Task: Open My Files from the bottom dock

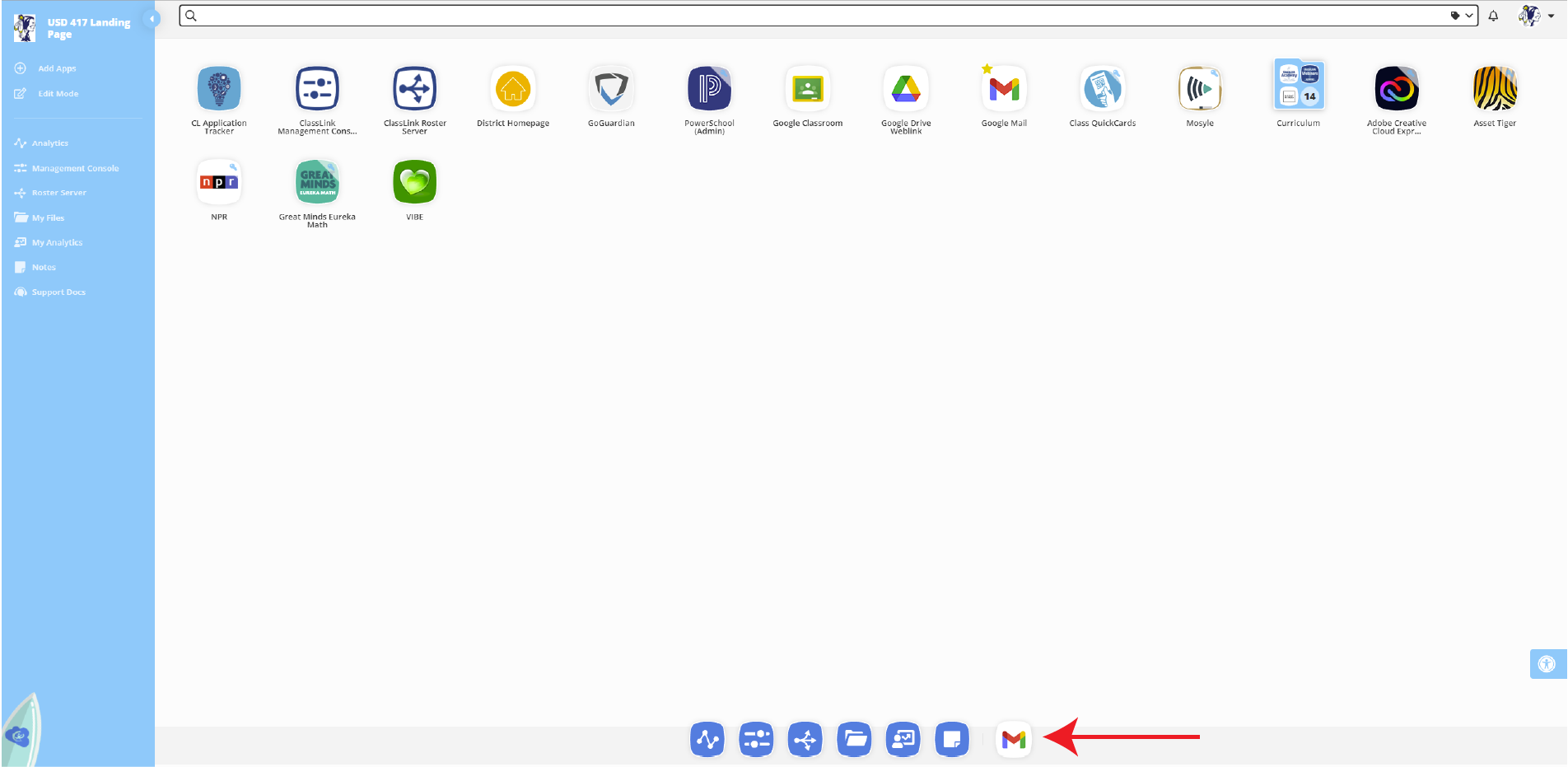Action: point(854,739)
